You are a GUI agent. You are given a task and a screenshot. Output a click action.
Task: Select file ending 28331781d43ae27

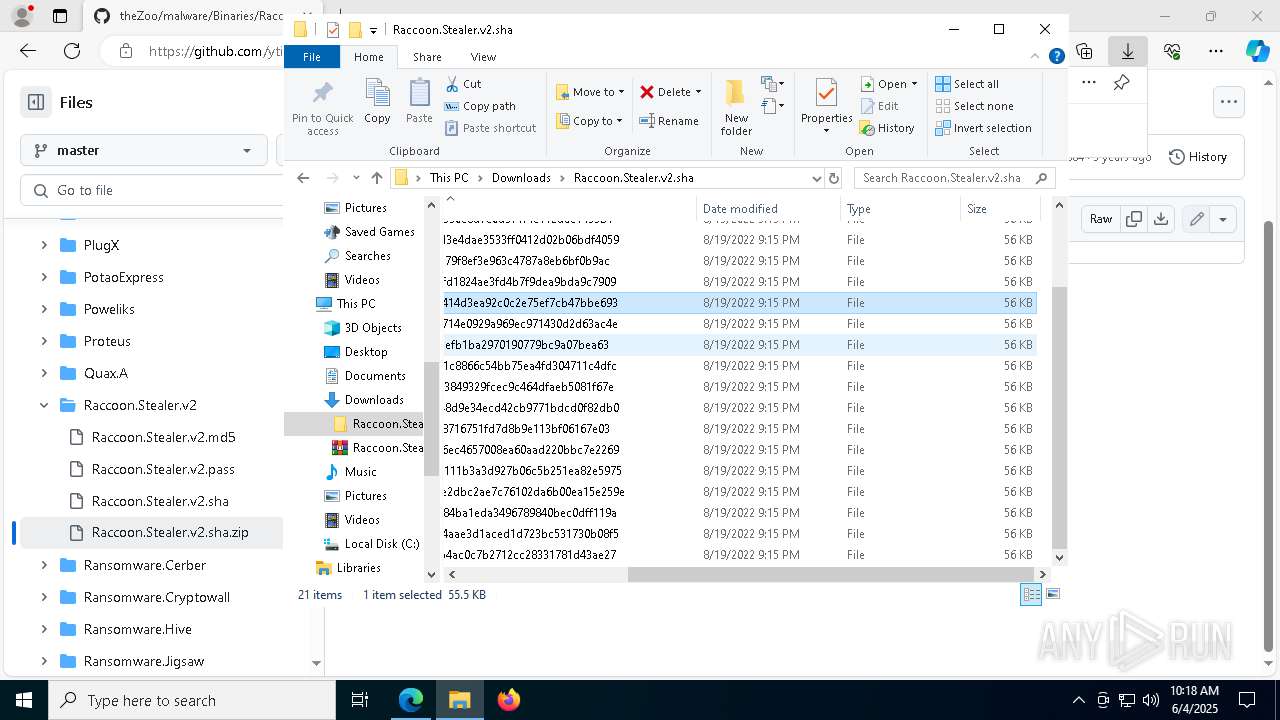[739, 555]
